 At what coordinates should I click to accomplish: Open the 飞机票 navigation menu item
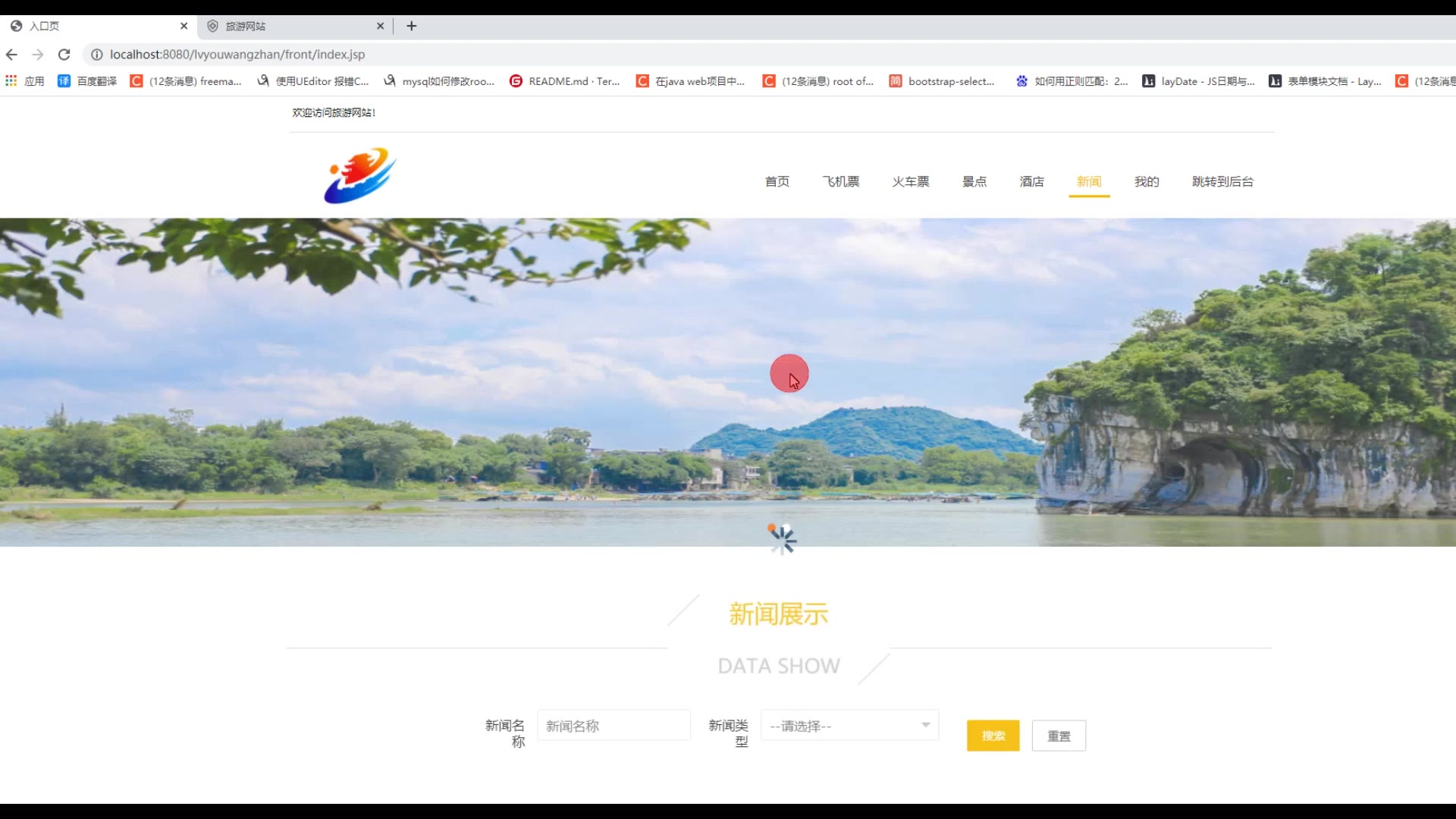tap(841, 182)
